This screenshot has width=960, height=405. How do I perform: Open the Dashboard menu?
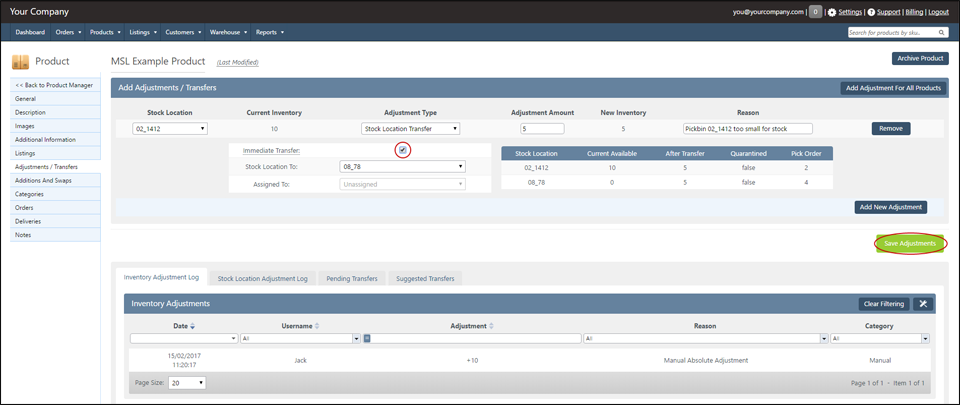click(30, 32)
